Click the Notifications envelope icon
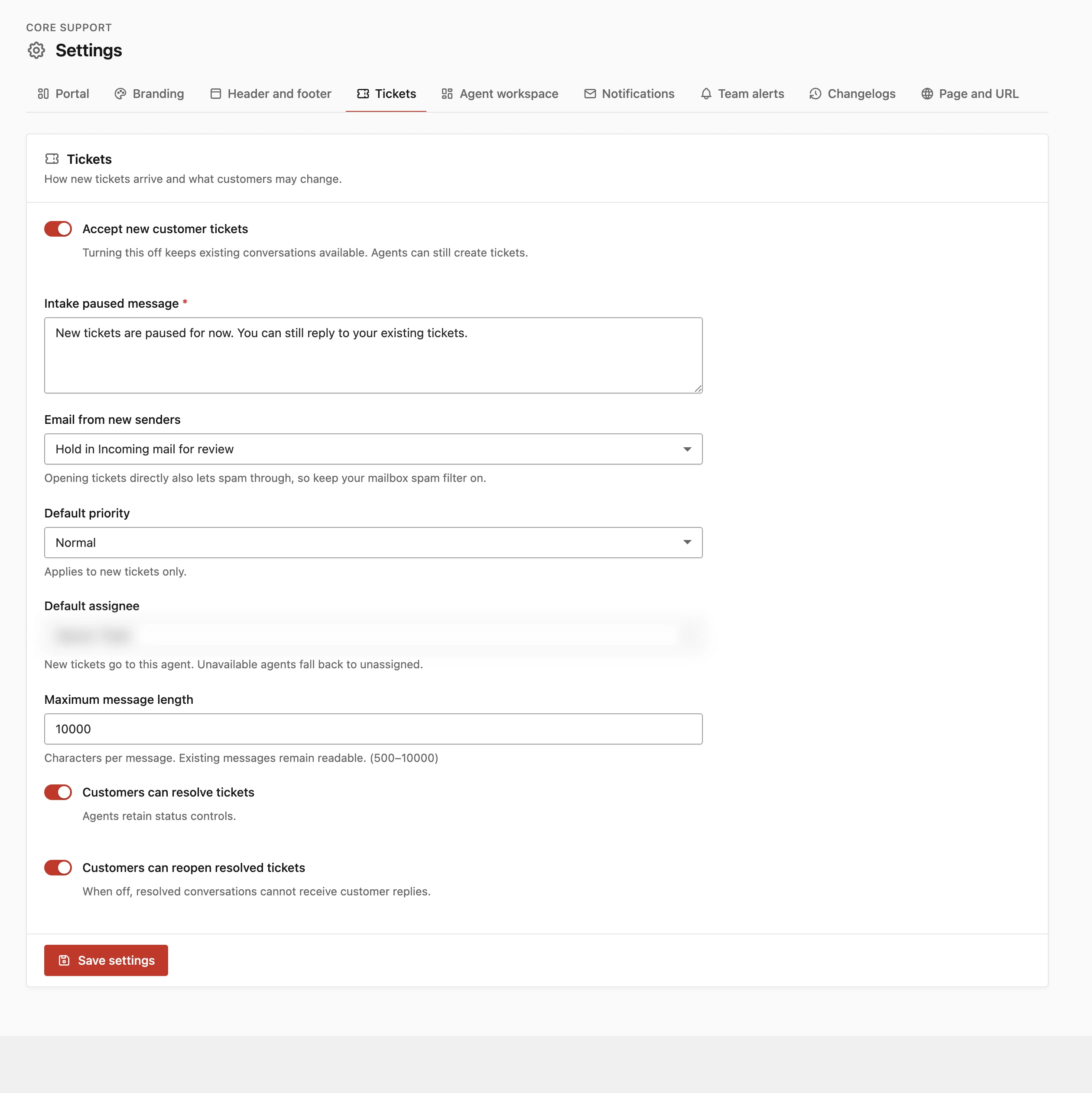 click(590, 94)
